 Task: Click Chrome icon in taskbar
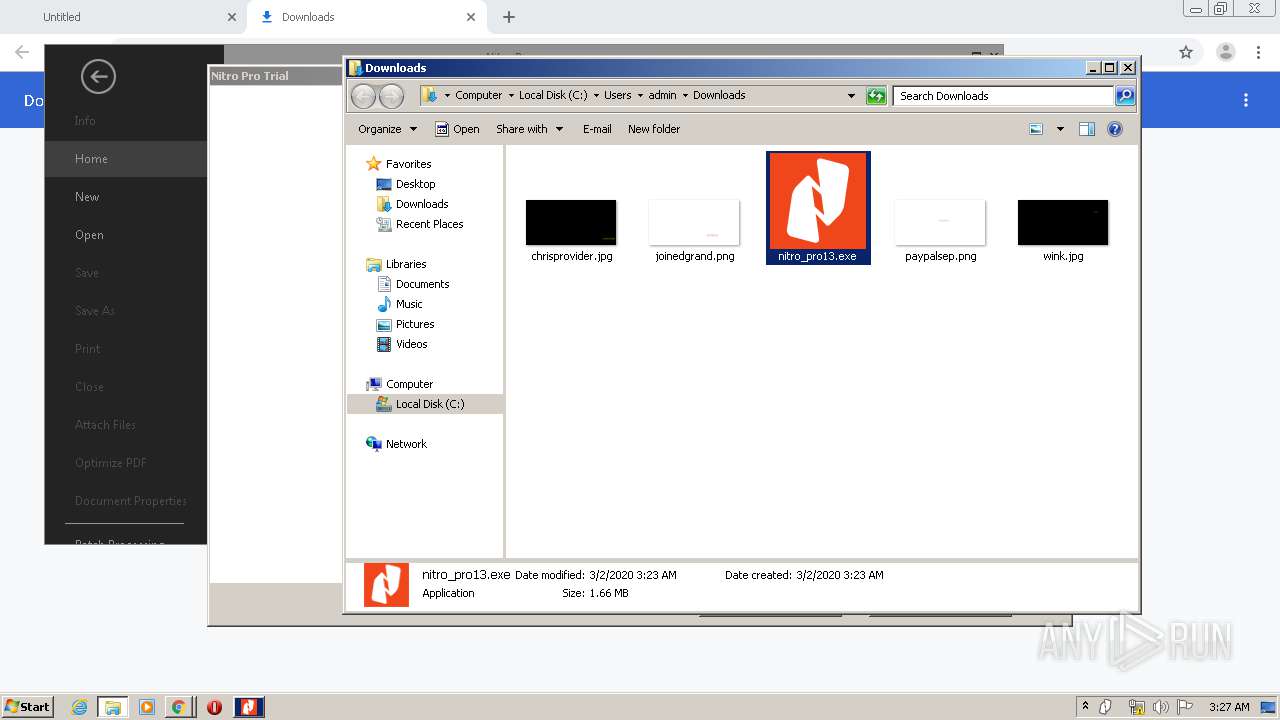(178, 707)
